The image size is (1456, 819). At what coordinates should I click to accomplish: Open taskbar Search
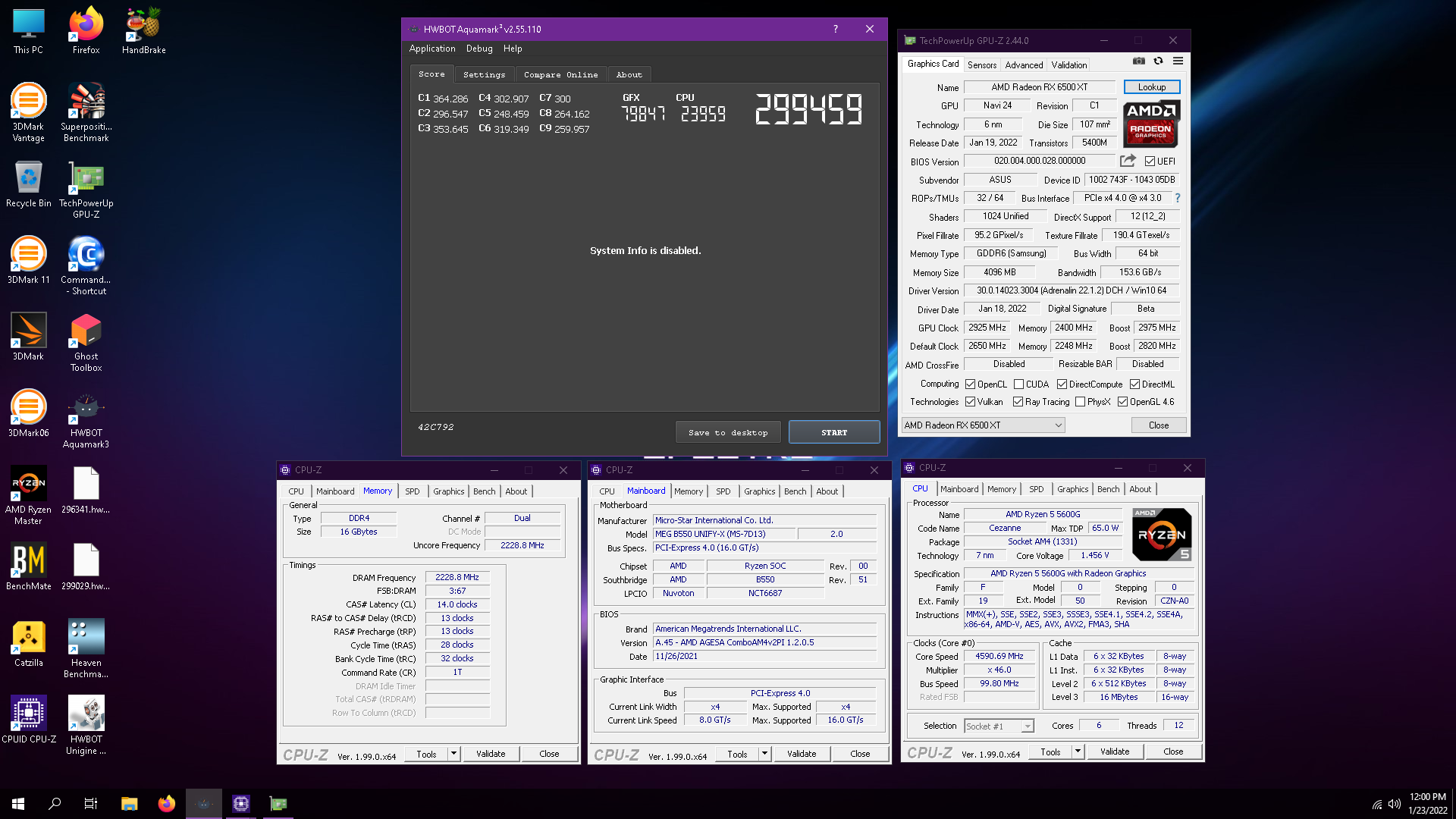[55, 804]
